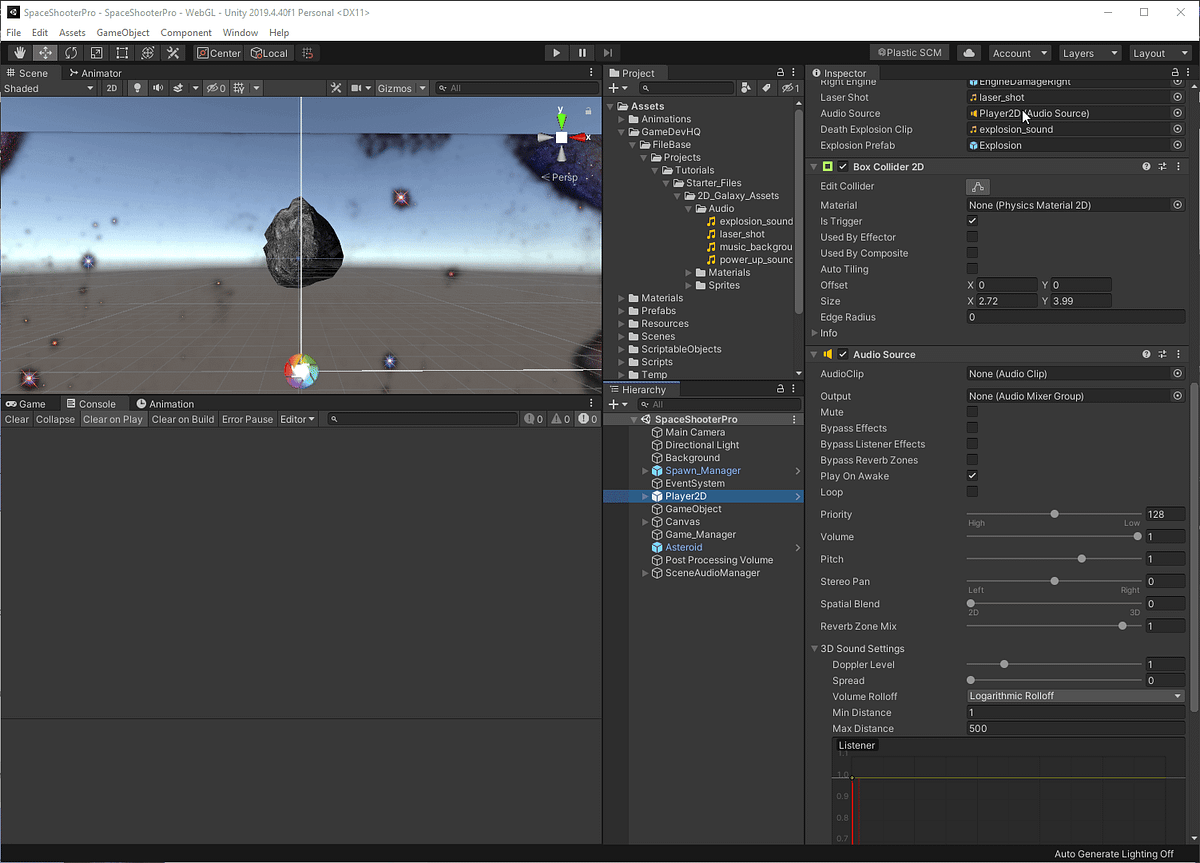Image resolution: width=1200 pixels, height=863 pixels.
Task: Select the Move tool in the toolbar
Action: [x=44, y=52]
